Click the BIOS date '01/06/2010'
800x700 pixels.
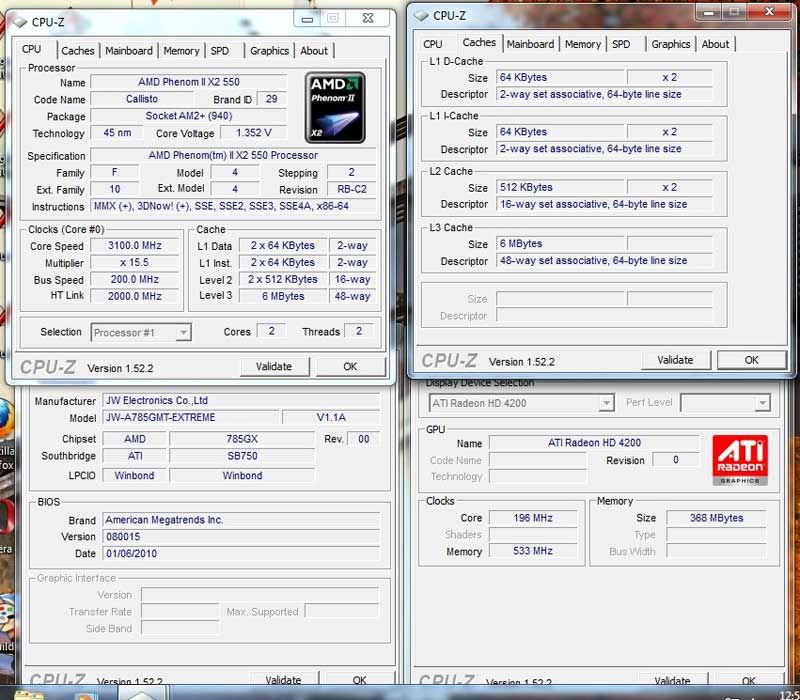(x=241, y=554)
